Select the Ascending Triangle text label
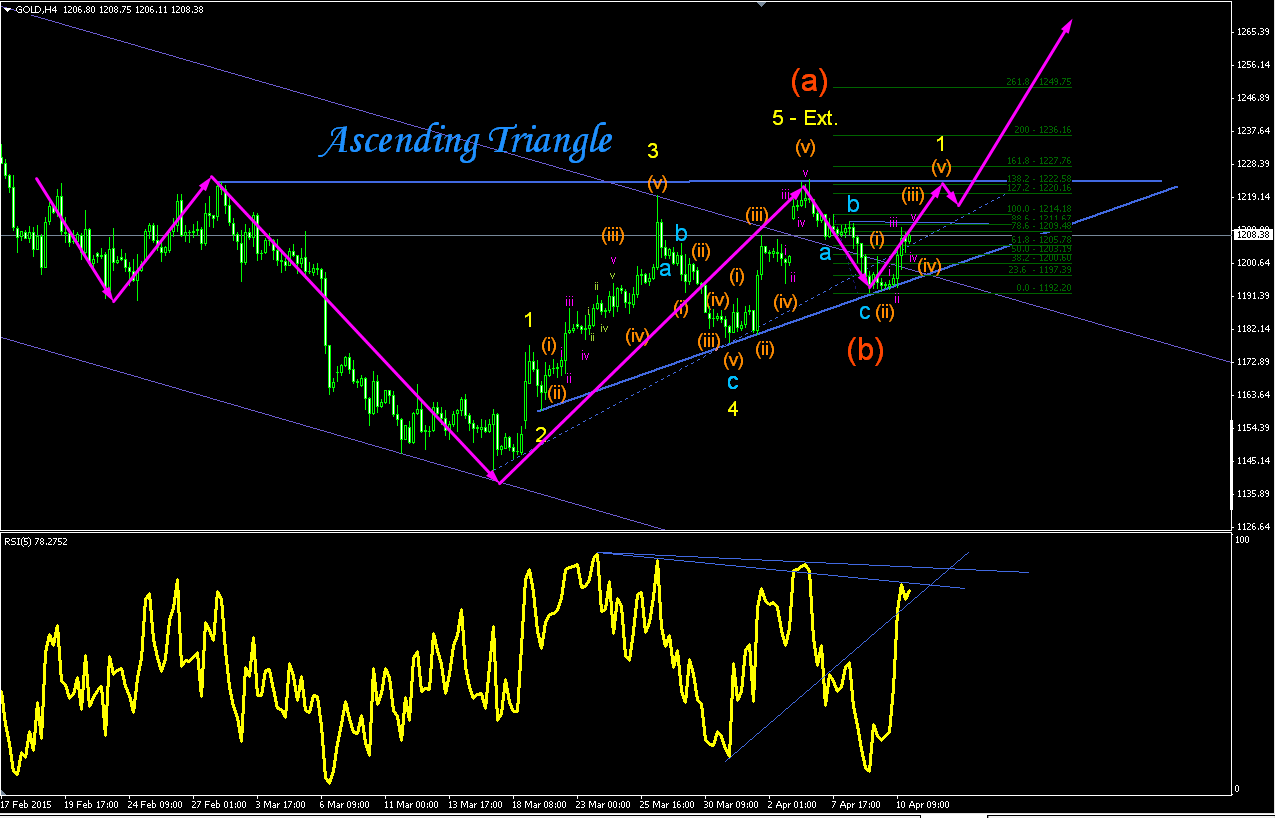Viewport: 1275px width, 818px height. (x=466, y=140)
